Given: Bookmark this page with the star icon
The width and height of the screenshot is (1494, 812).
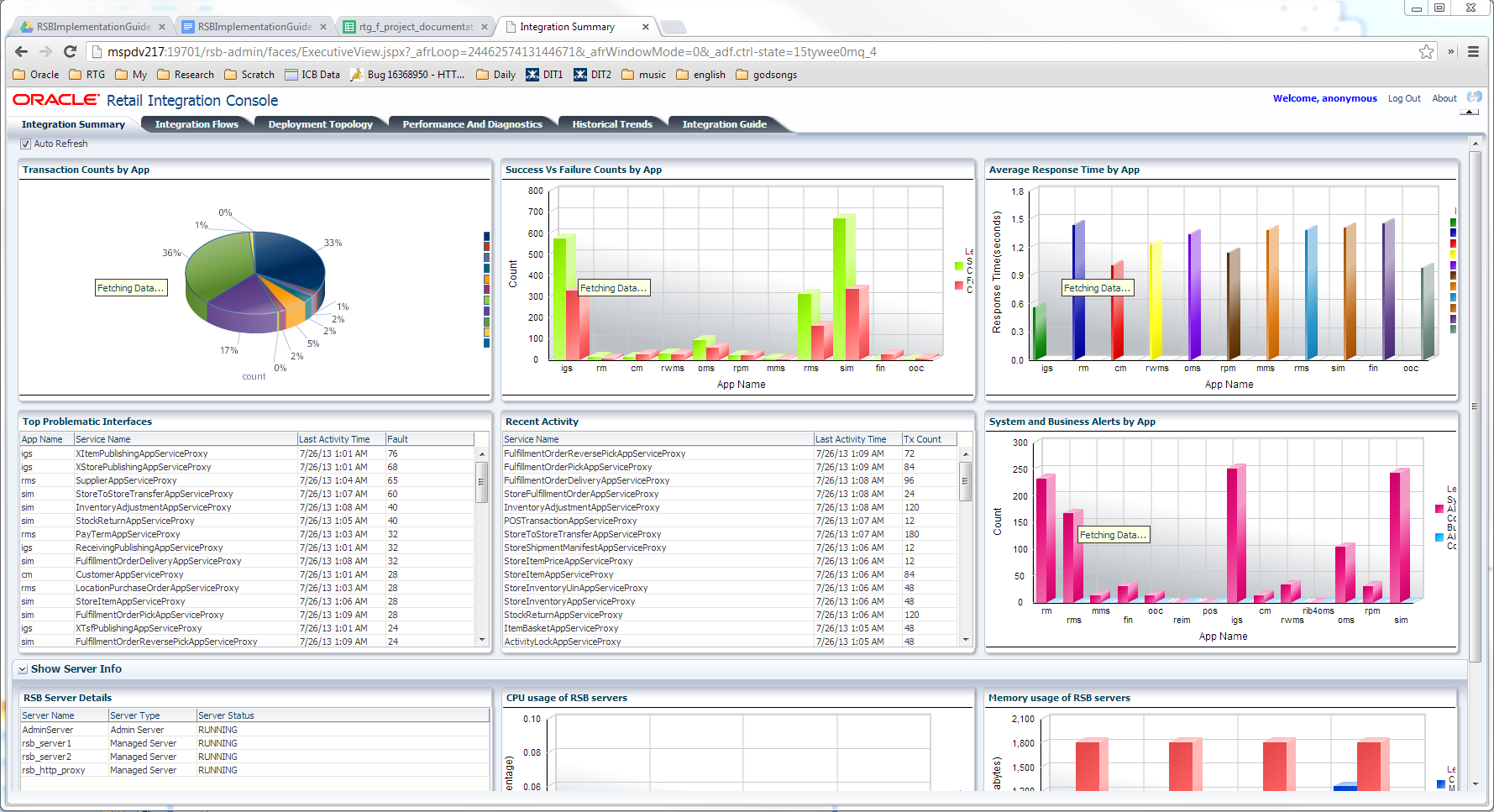Looking at the screenshot, I should tap(1426, 52).
